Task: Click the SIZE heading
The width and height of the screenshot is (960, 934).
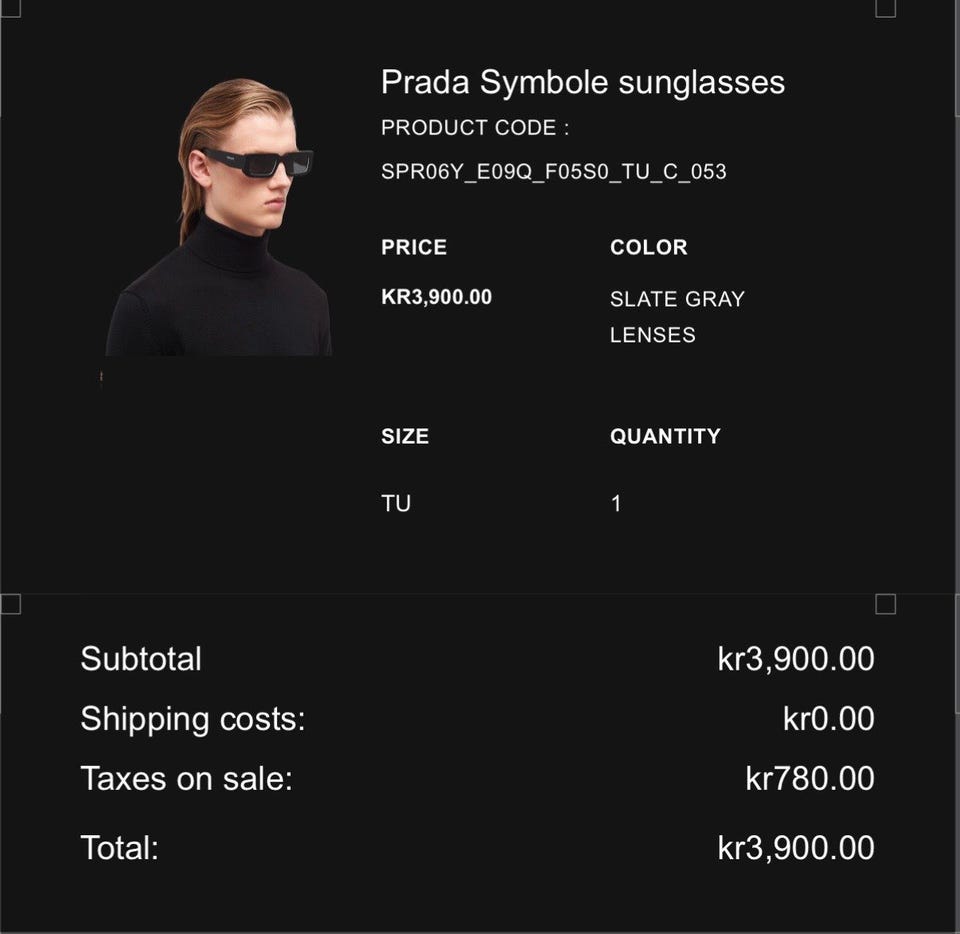Action: click(x=405, y=436)
